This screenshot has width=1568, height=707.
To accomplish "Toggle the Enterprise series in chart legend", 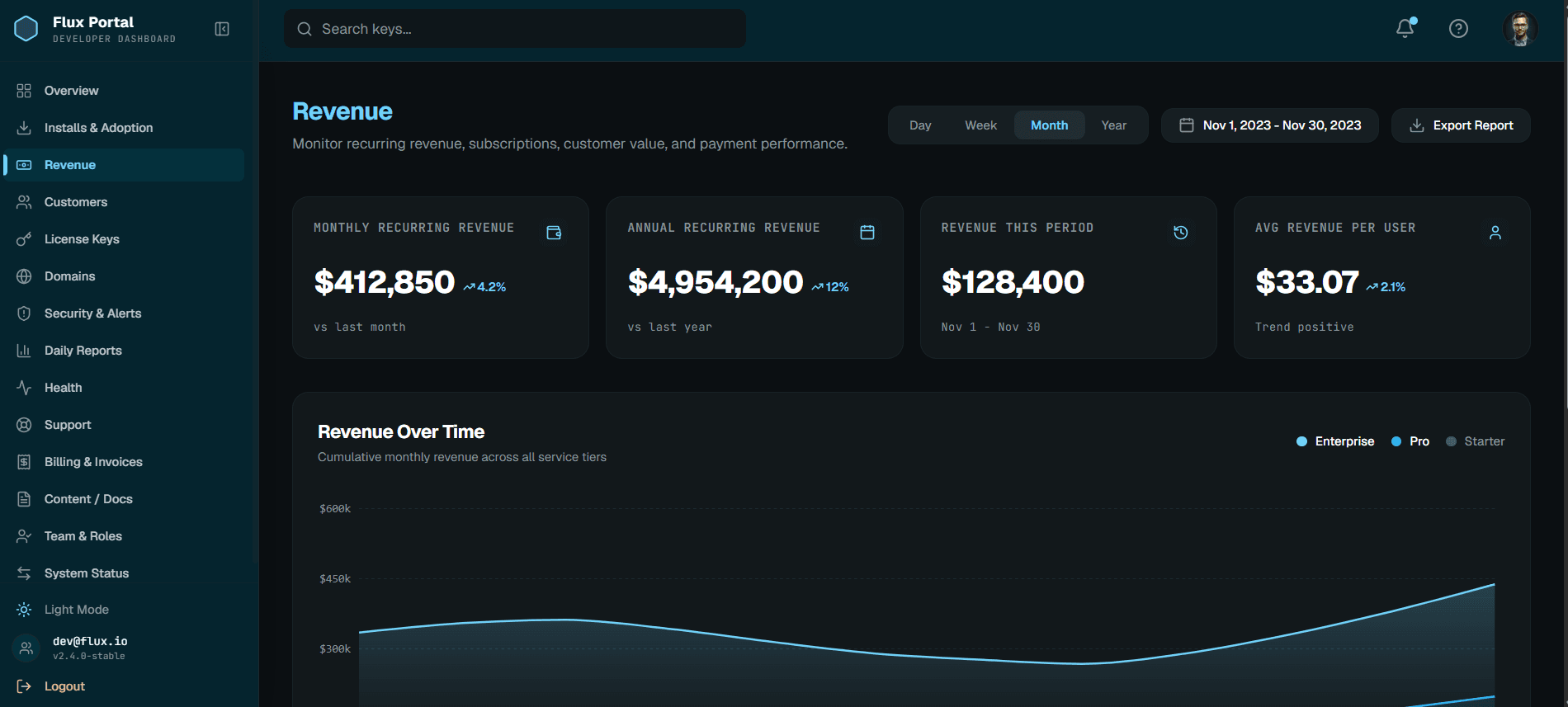I will coord(1335,441).
